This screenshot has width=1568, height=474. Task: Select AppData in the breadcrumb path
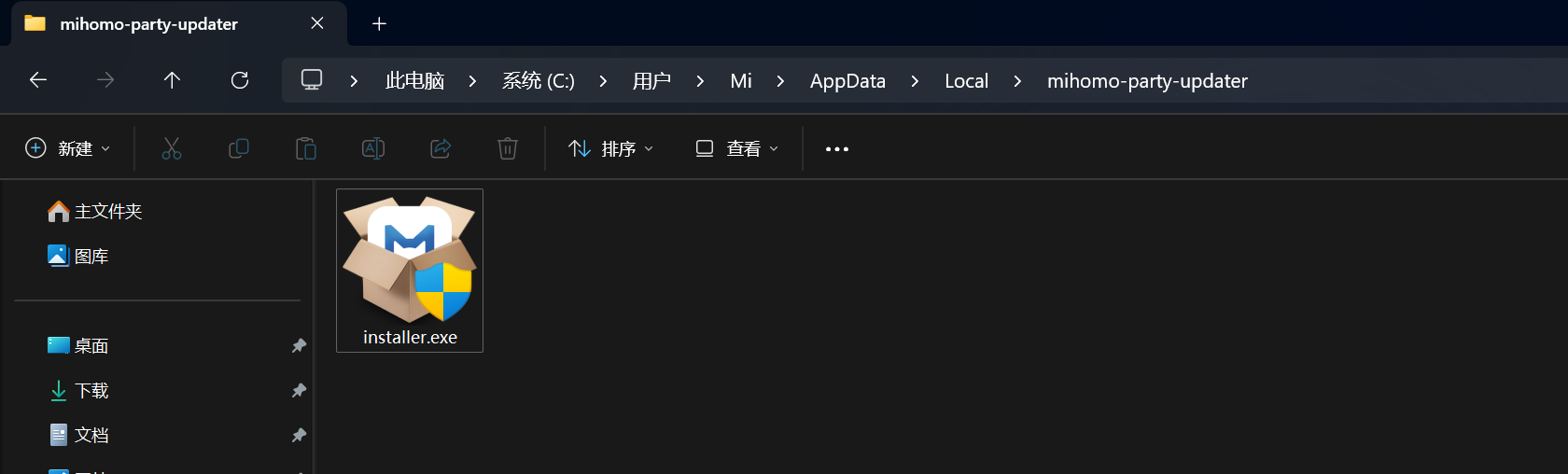point(847,81)
